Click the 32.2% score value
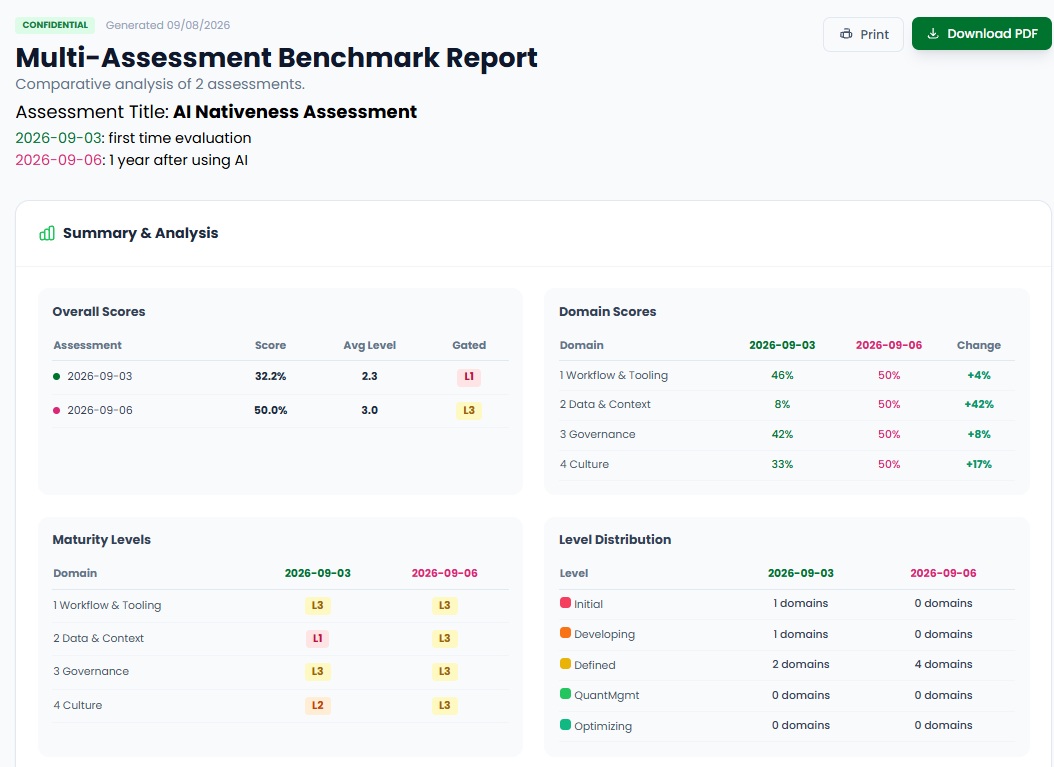This screenshot has height=767, width=1054. point(270,376)
